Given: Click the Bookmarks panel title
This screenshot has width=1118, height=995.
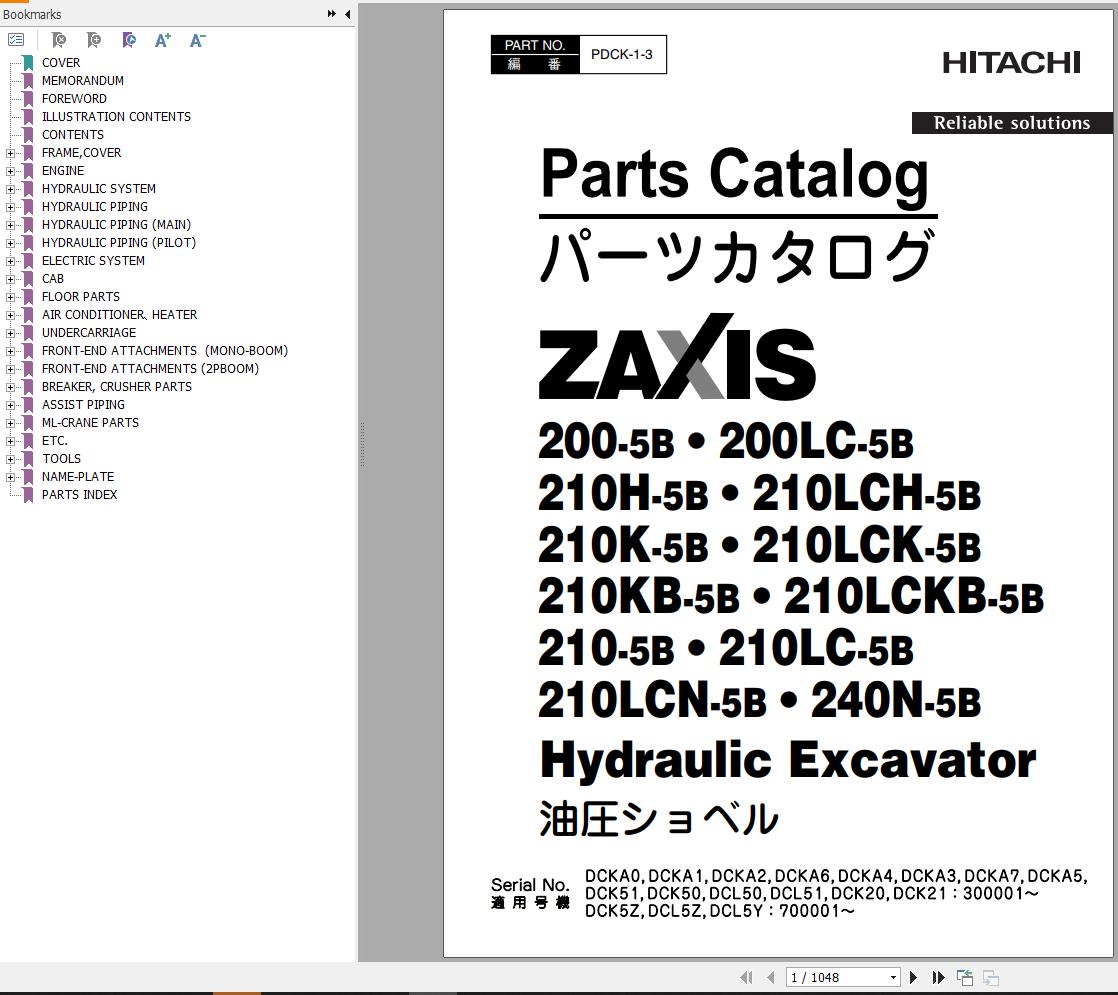Looking at the screenshot, I should pyautogui.click(x=32, y=14).
